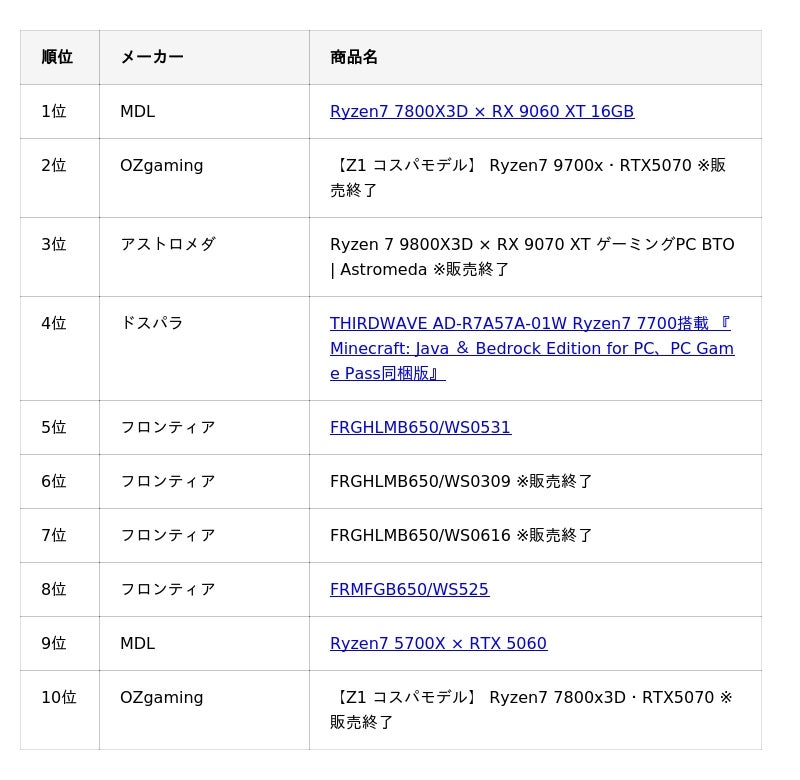Click the 10位 rank cell
The width and height of the screenshot is (800, 780).
(60, 710)
